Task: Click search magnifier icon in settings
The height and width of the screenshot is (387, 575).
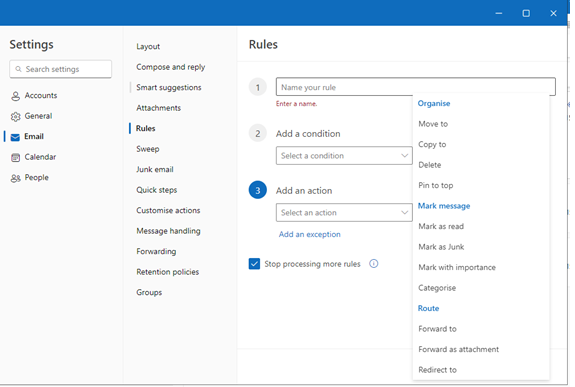Action: (18, 69)
